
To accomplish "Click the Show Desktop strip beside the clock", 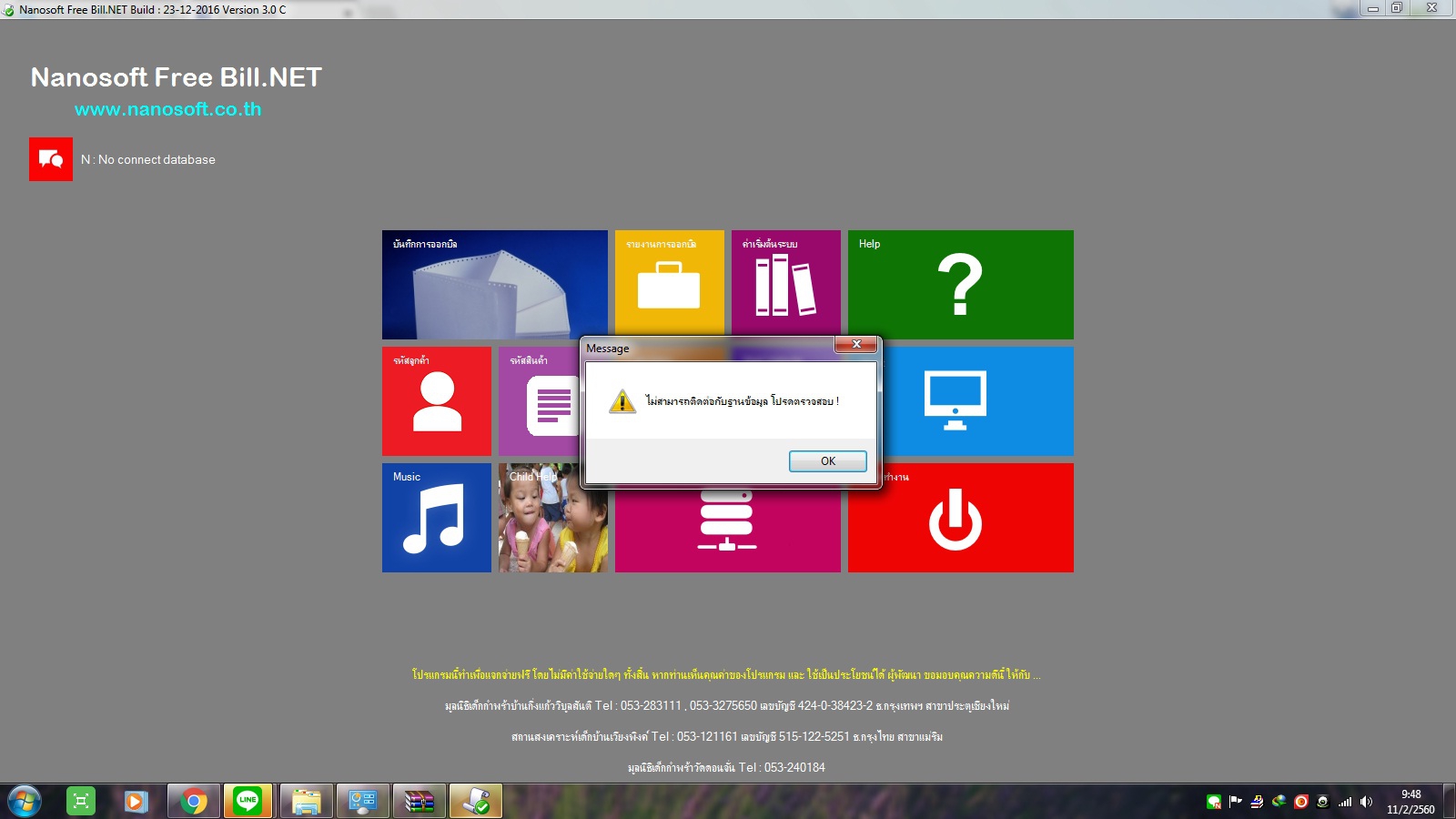I will click(1449, 802).
